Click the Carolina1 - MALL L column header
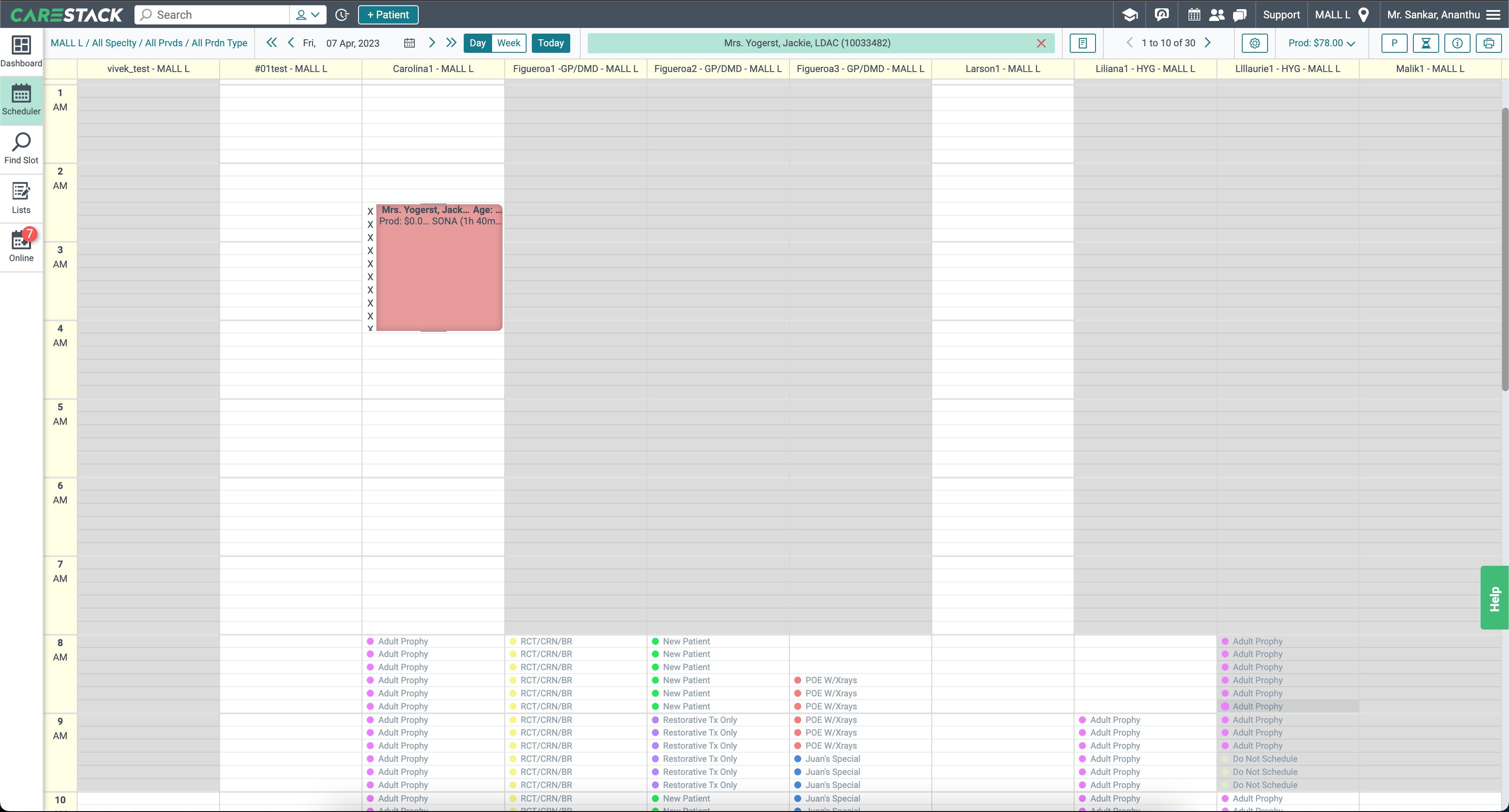 click(x=433, y=69)
